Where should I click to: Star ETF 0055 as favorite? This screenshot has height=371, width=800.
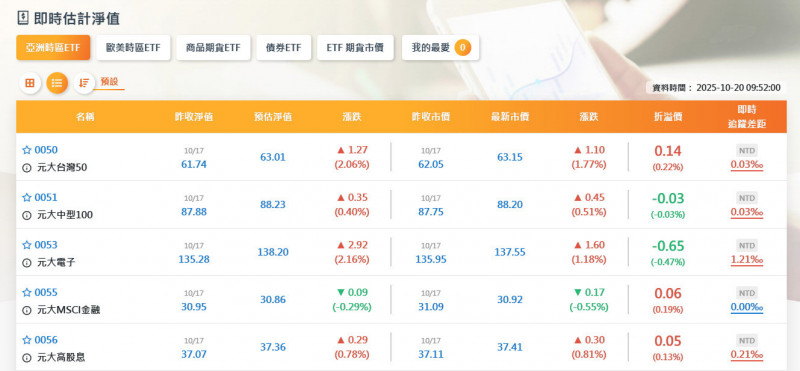pyautogui.click(x=27, y=292)
